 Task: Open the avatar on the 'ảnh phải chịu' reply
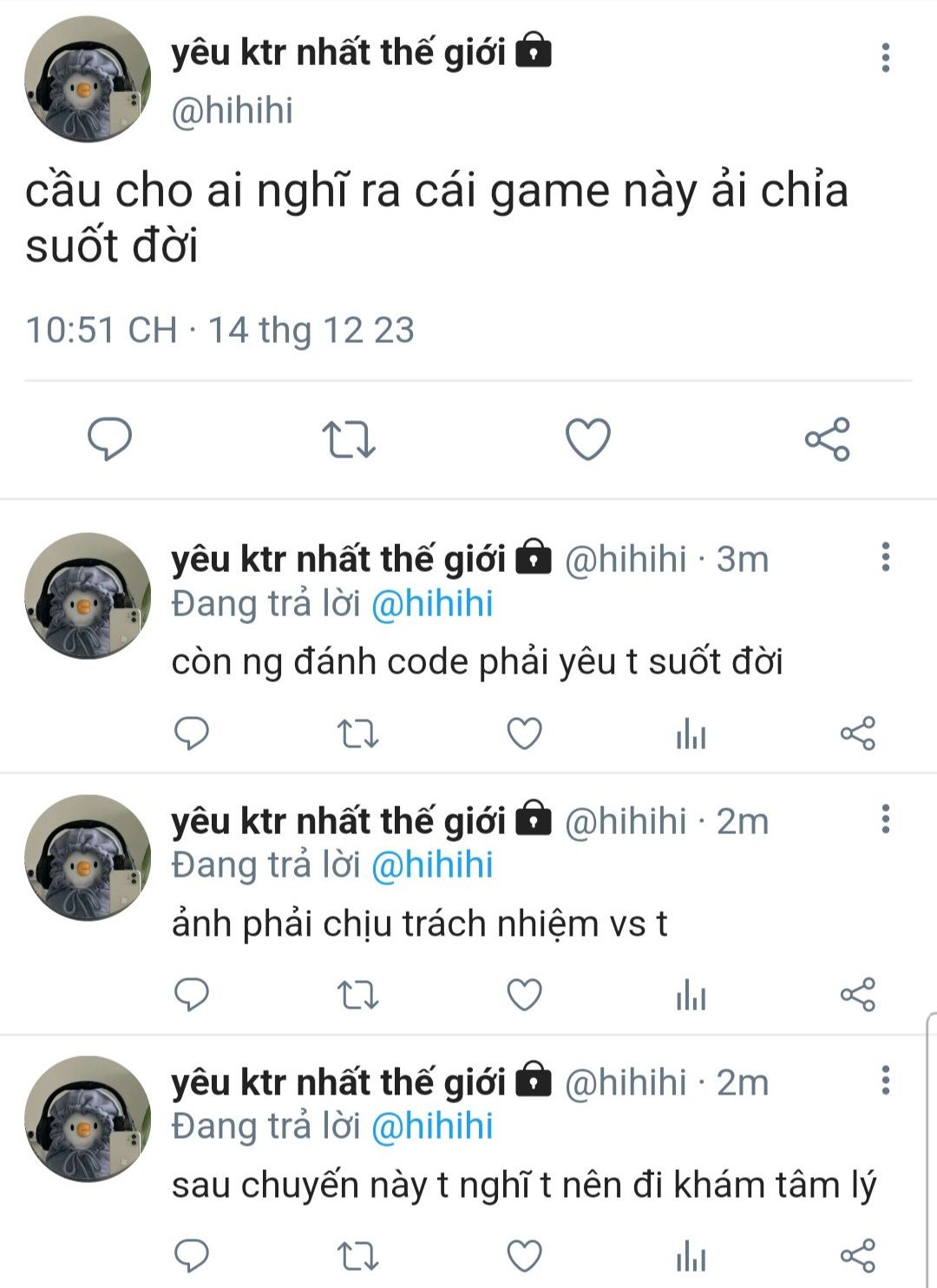(88, 858)
